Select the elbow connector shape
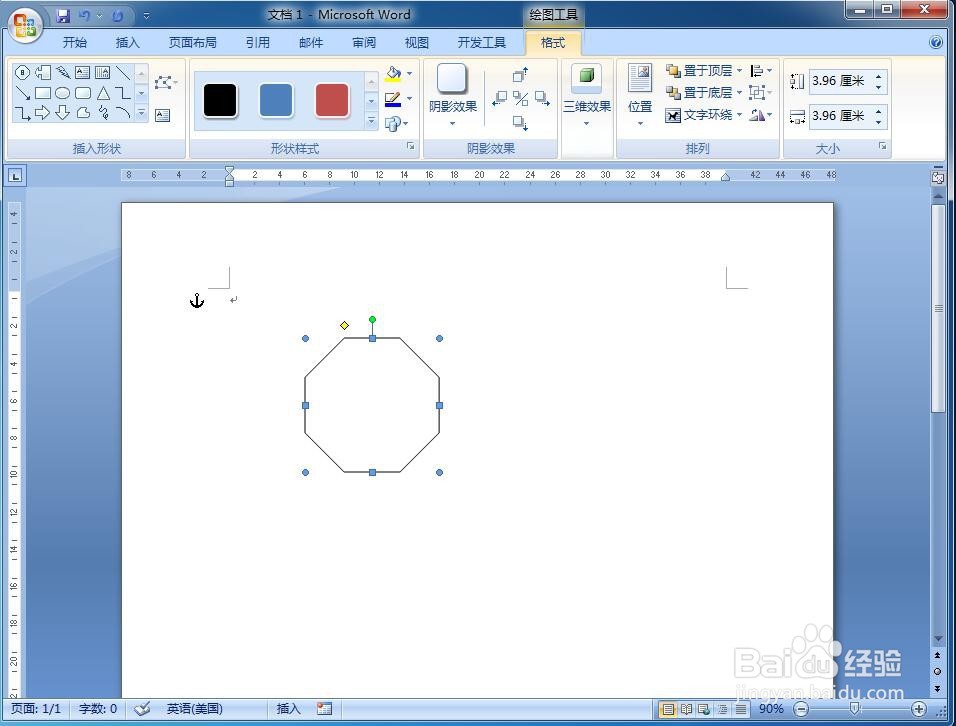956x726 pixels. [x=123, y=93]
